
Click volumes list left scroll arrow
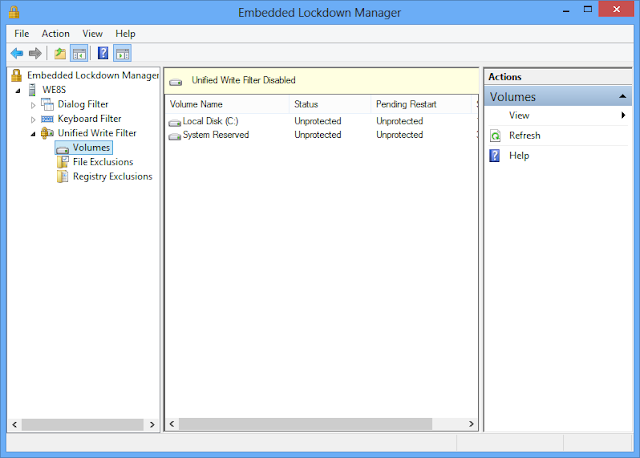172,424
